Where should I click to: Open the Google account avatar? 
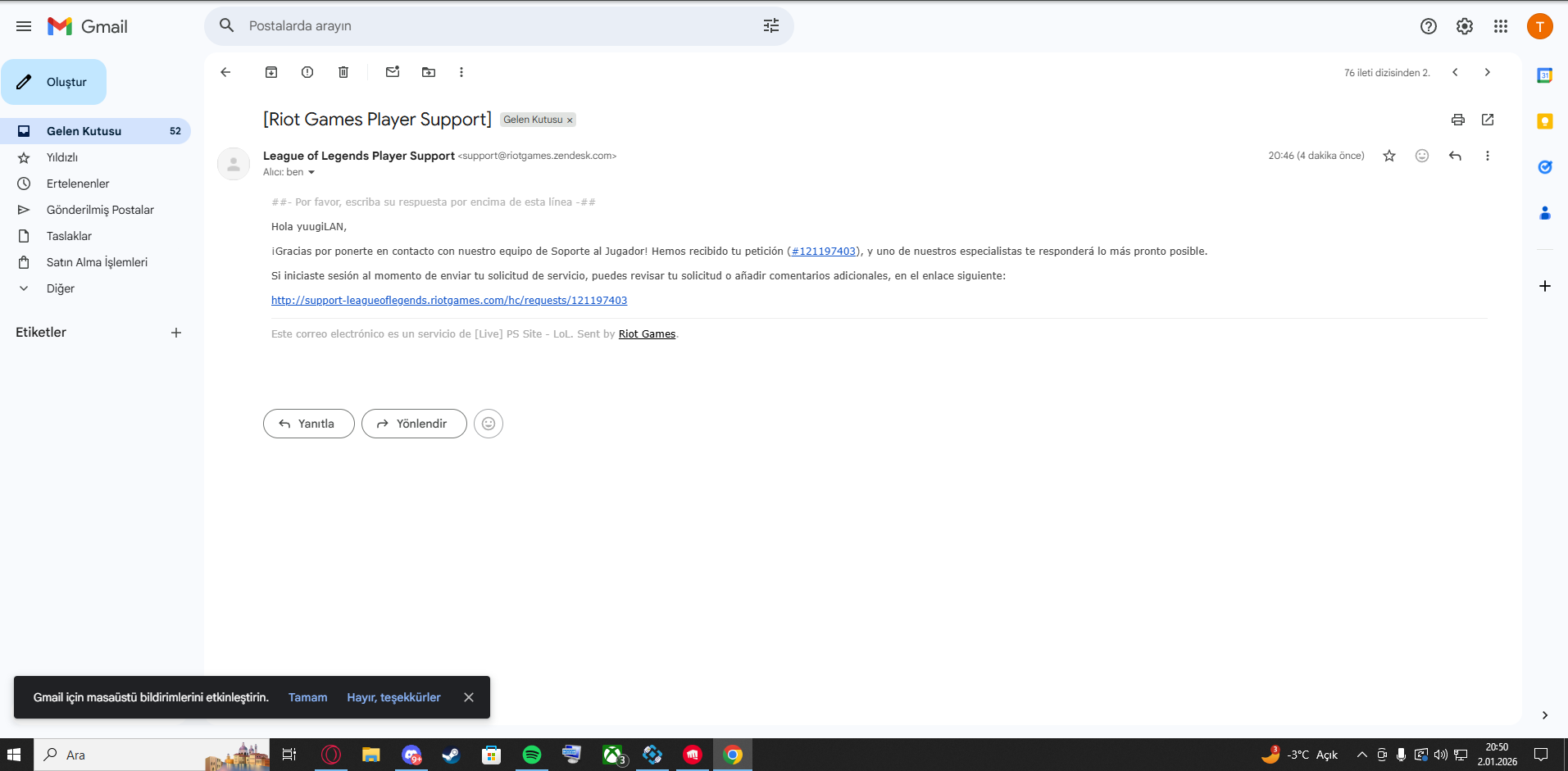tap(1540, 26)
